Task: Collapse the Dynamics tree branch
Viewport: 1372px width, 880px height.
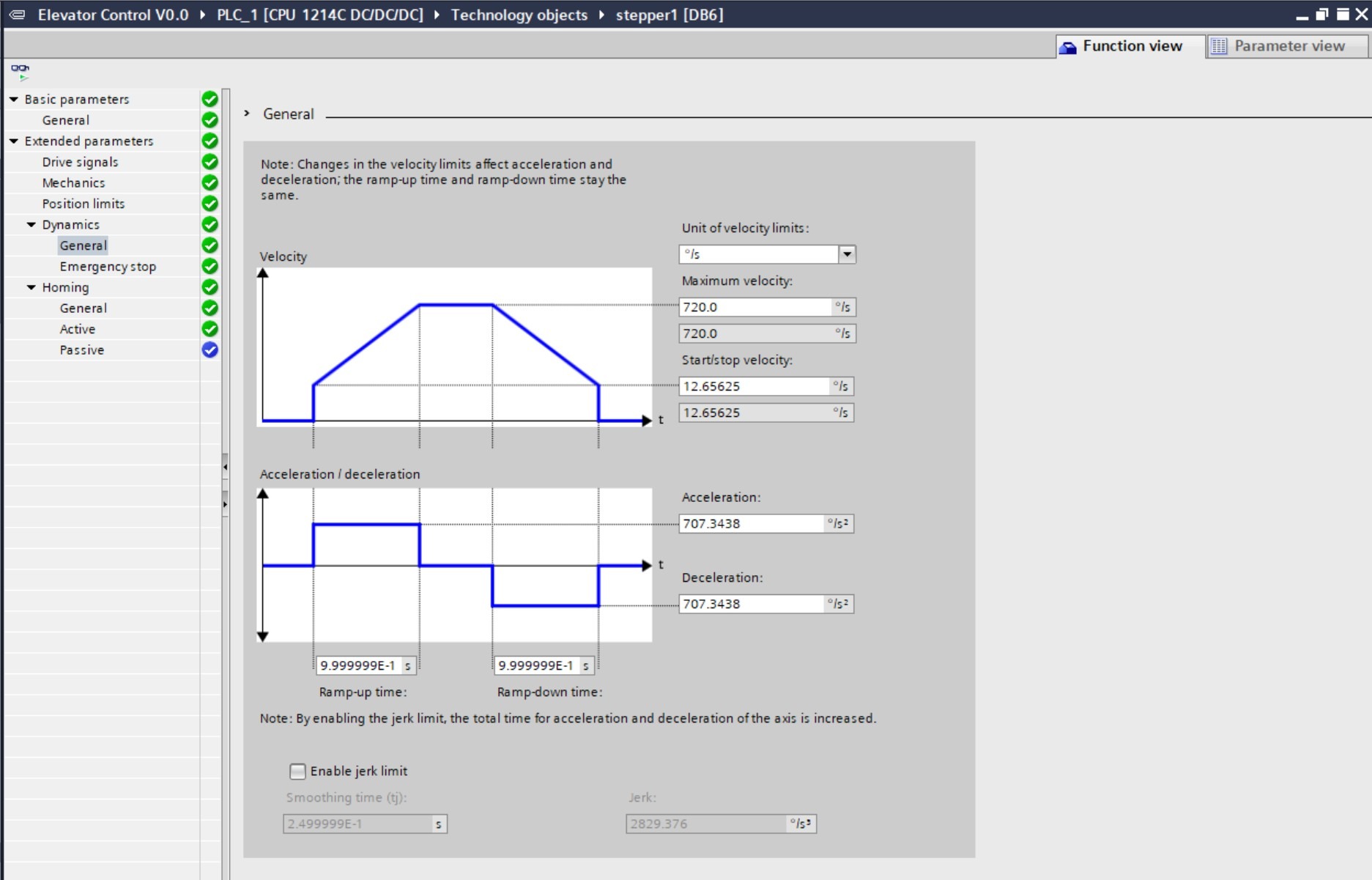Action: 31,224
